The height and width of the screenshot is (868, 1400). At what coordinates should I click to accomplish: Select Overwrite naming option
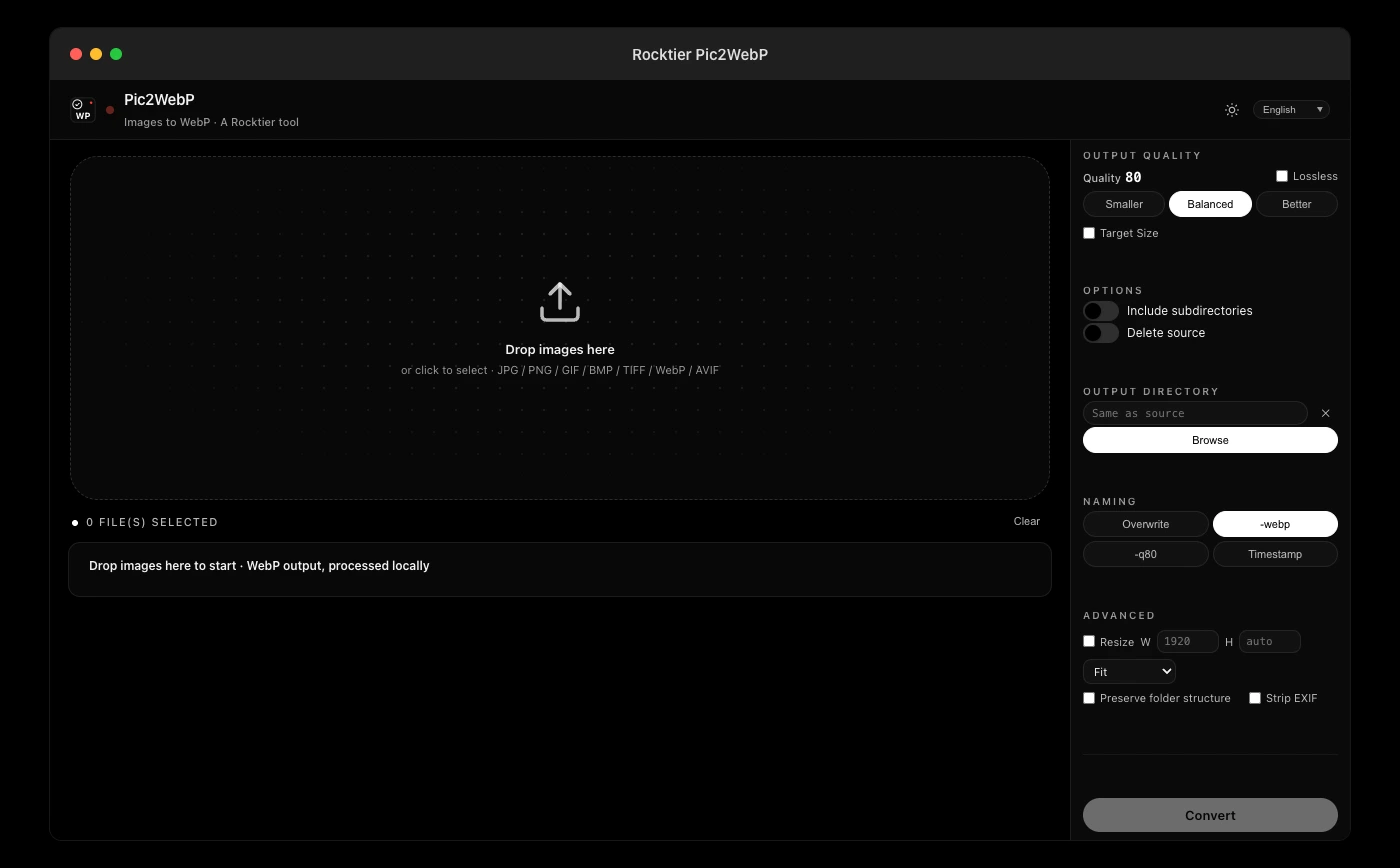click(x=1146, y=524)
